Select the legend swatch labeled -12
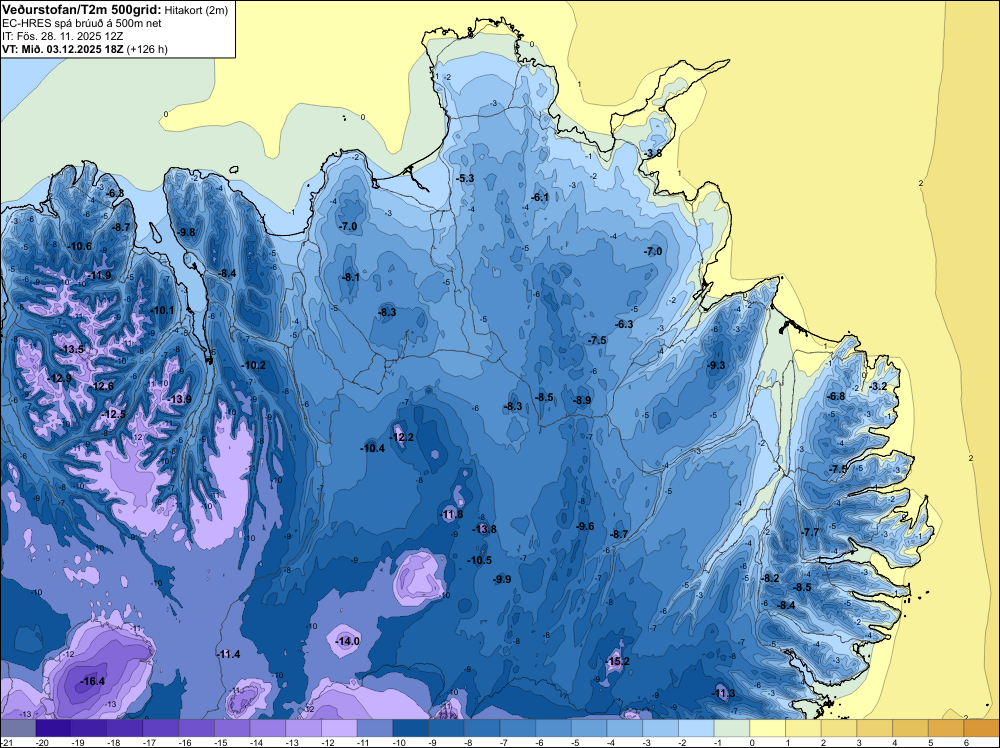 coord(339,728)
